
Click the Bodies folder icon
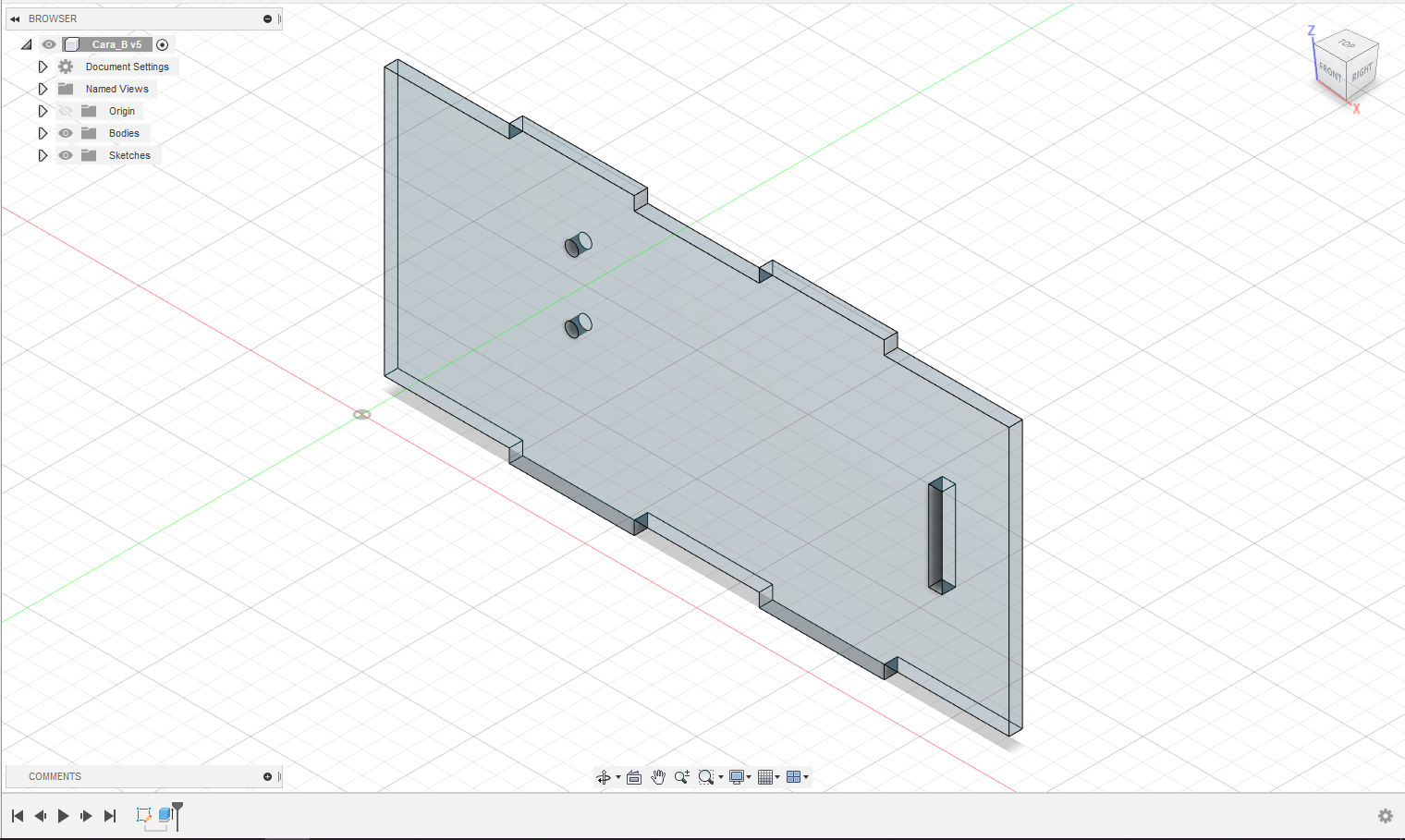tap(89, 133)
